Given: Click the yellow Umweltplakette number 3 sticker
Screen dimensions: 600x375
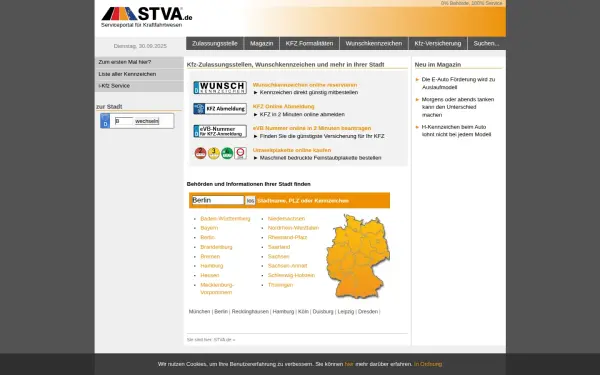Looking at the screenshot, I should [214, 153].
